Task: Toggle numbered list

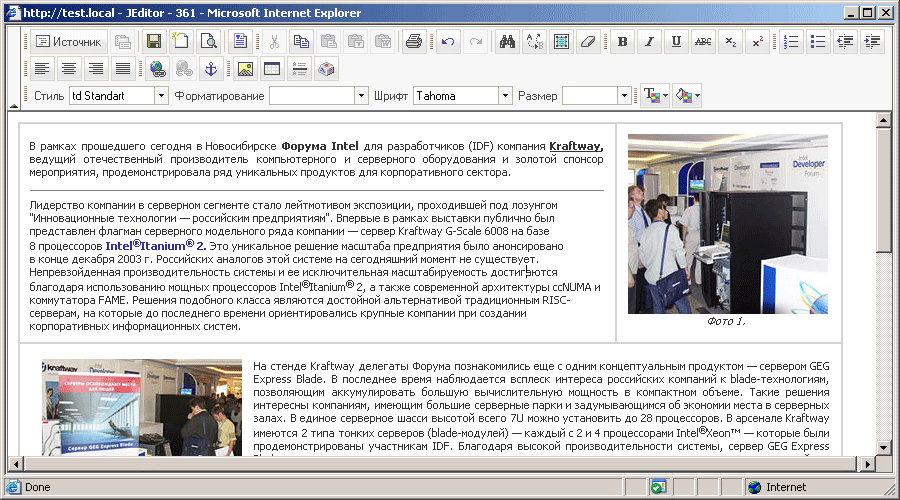Action: pyautogui.click(x=791, y=41)
